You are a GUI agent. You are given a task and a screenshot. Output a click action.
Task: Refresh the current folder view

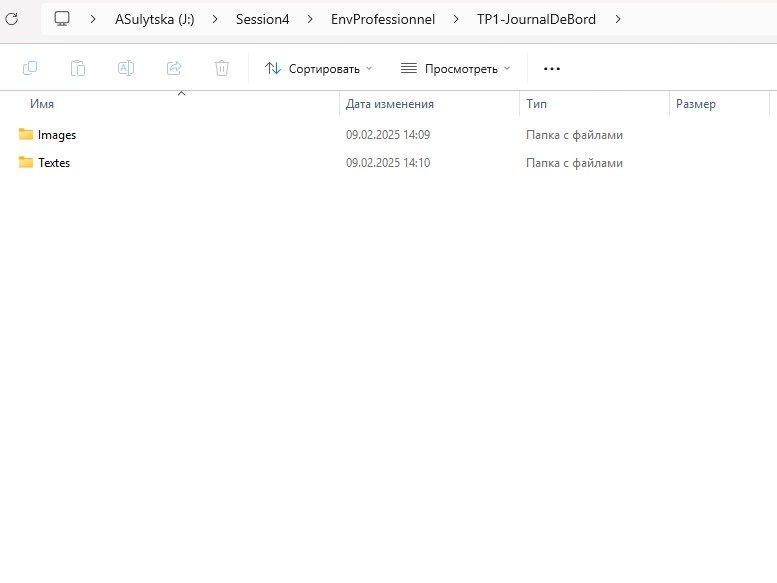pyautogui.click(x=12, y=18)
